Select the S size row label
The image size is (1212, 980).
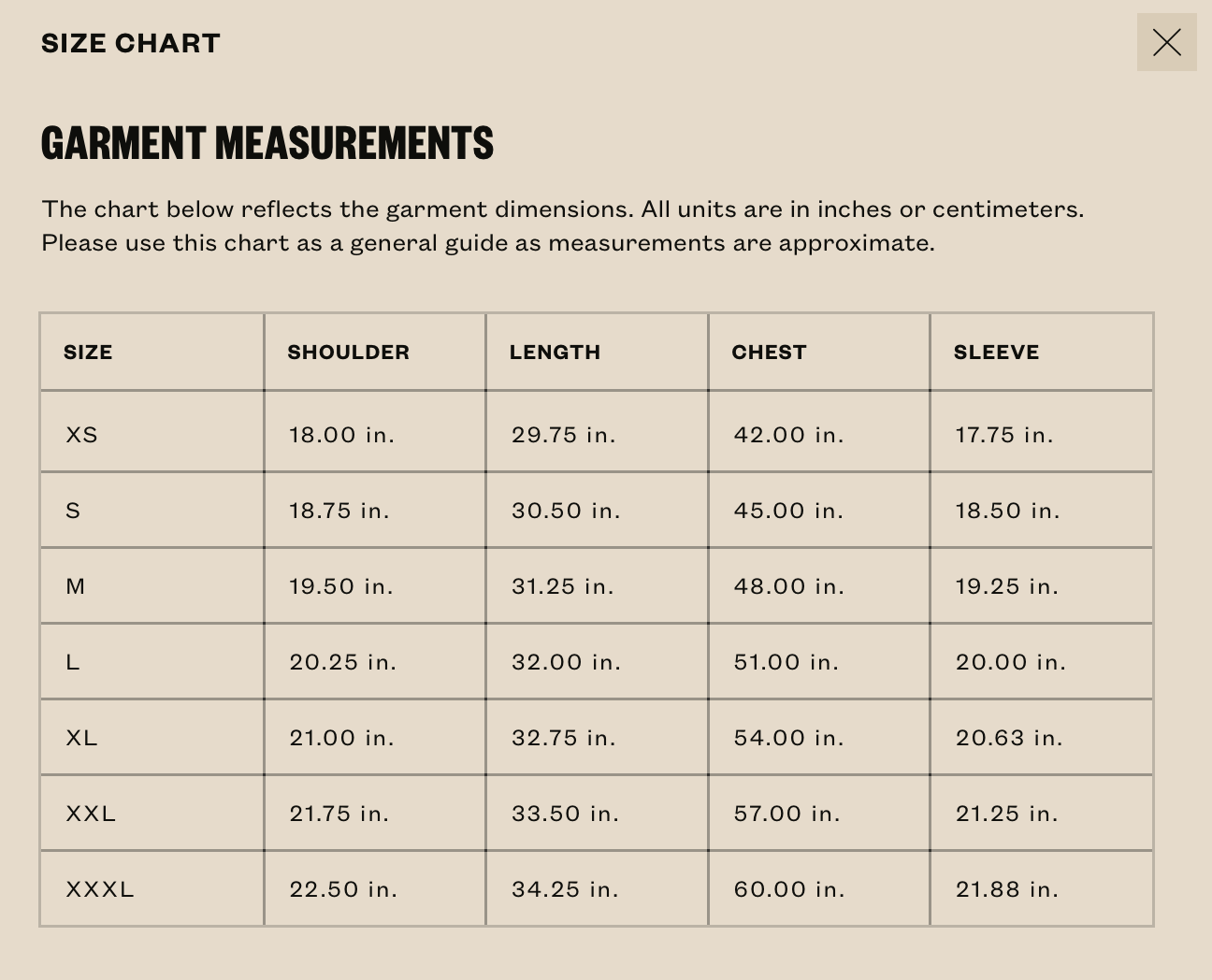[73, 511]
